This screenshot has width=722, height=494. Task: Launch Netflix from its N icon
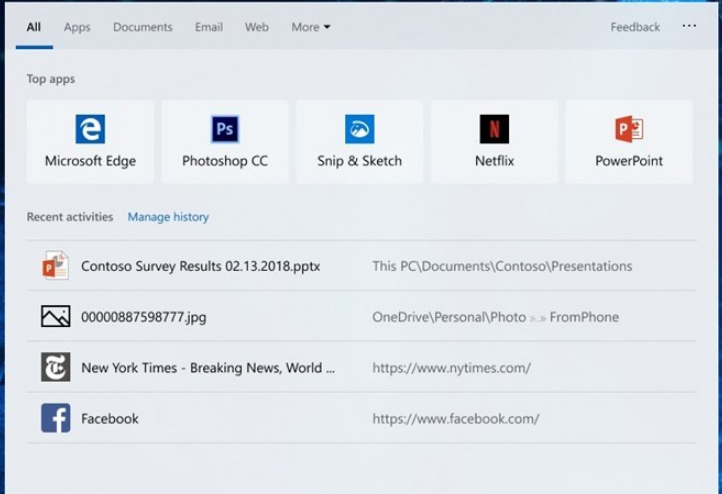(x=494, y=129)
